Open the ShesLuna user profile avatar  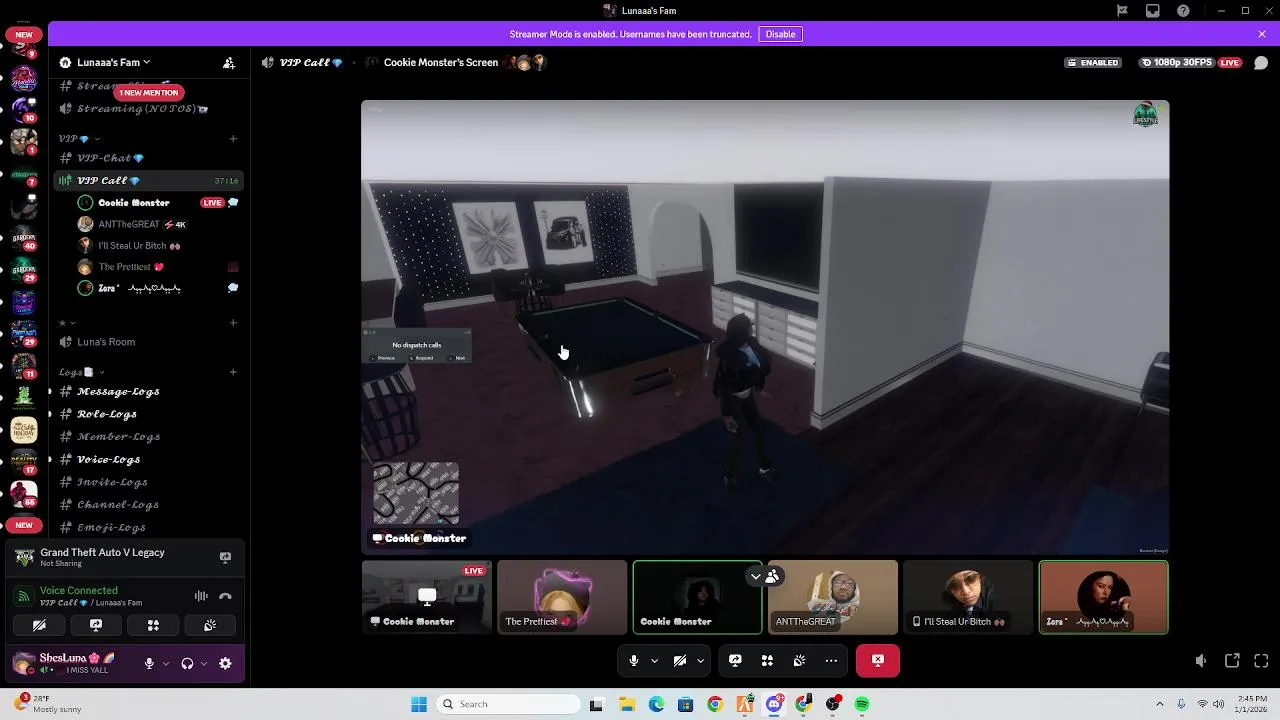24,662
